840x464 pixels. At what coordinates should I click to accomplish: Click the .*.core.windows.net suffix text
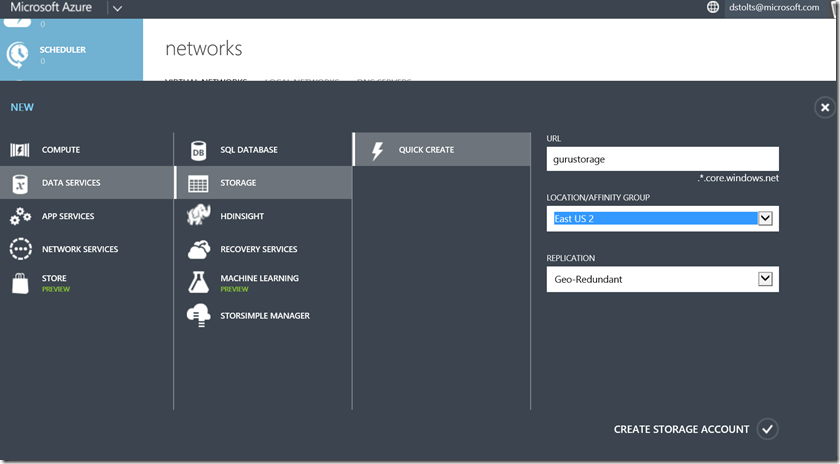738,178
